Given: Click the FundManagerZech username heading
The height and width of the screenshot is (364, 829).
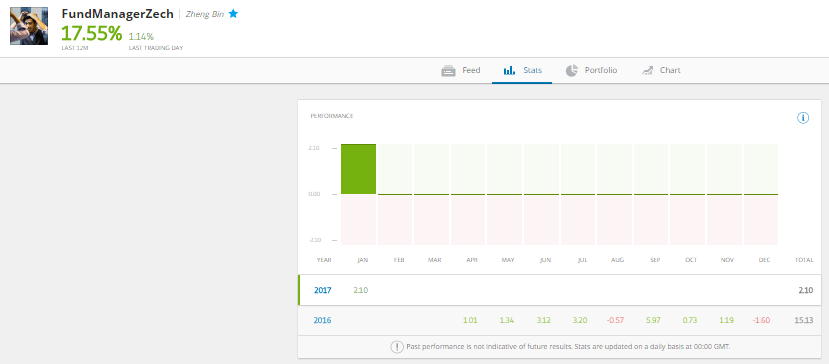Looking at the screenshot, I should coord(117,14).
